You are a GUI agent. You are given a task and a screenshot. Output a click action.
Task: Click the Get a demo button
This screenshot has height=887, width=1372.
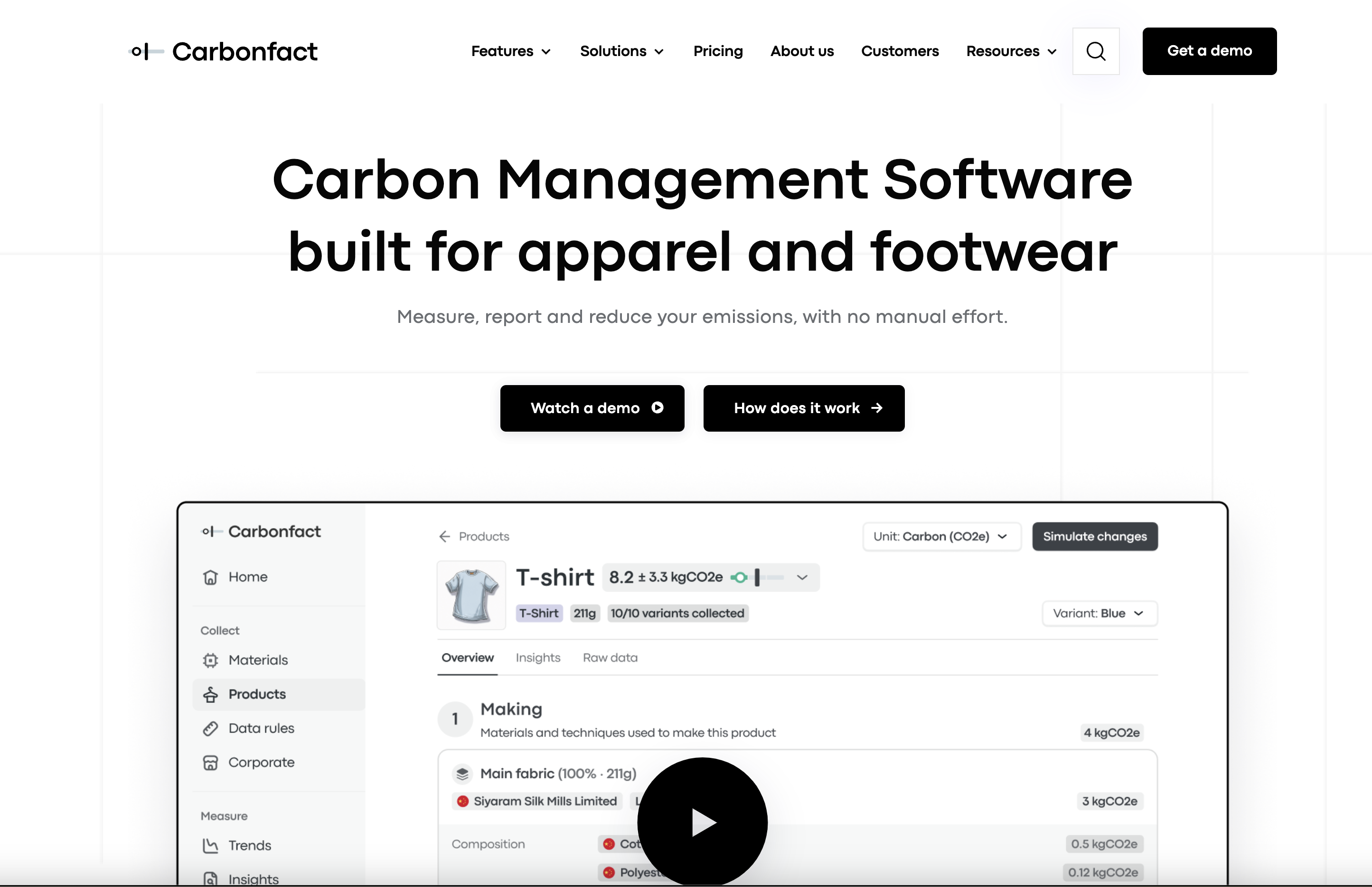tap(1209, 51)
